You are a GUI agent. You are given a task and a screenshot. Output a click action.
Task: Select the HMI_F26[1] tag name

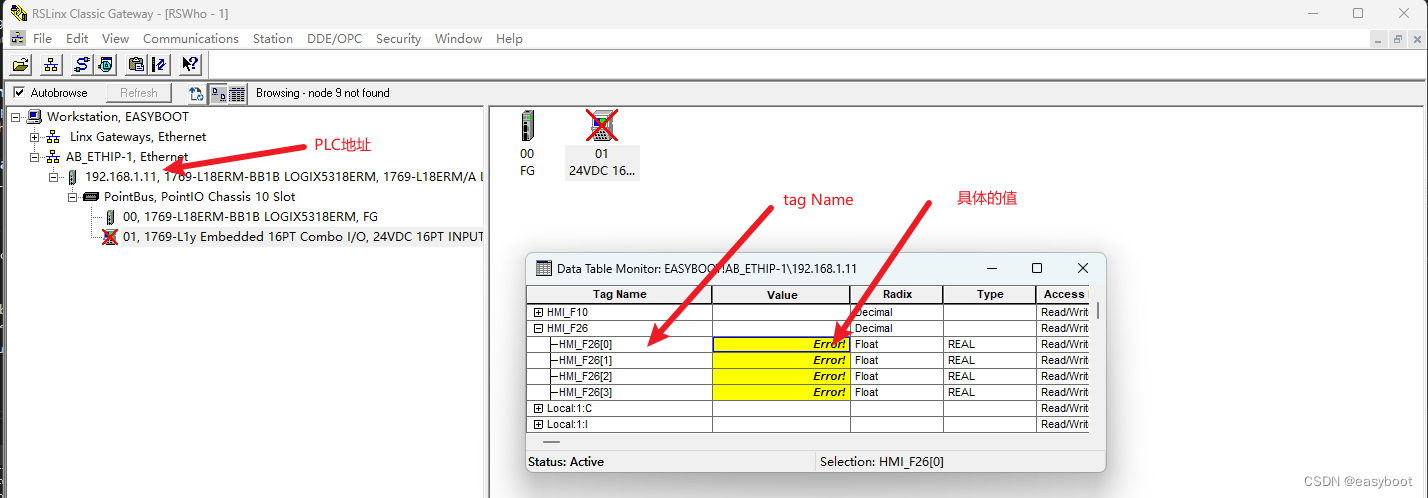[585, 360]
